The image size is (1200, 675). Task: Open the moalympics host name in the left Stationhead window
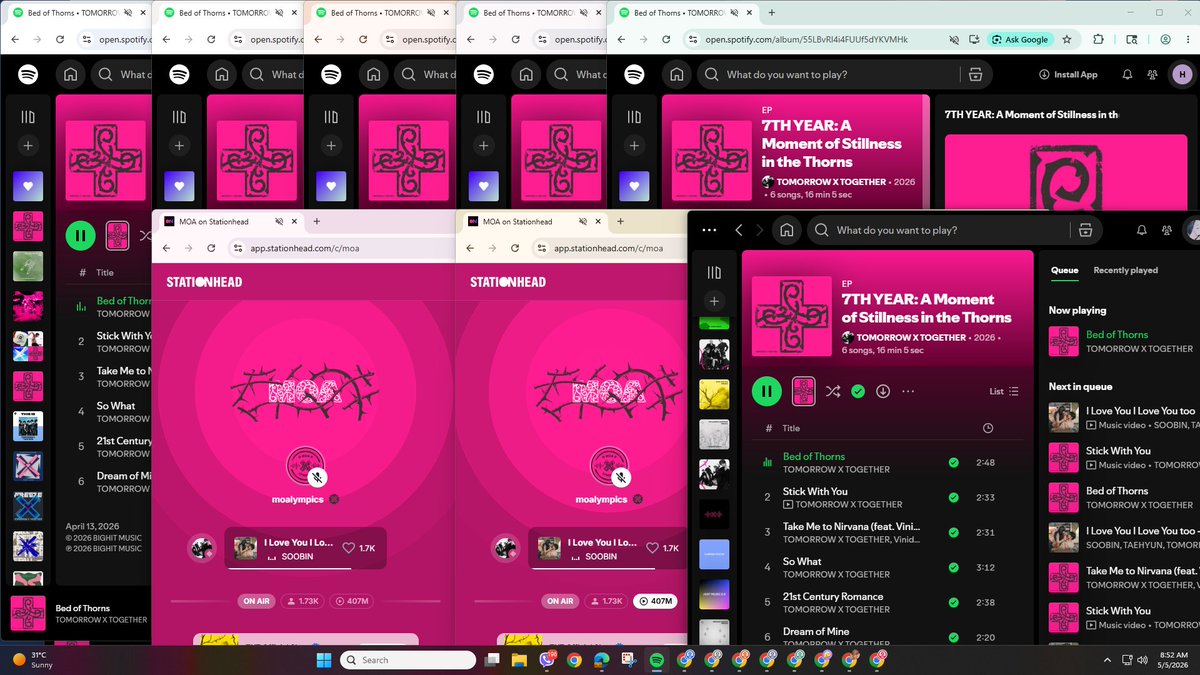click(x=297, y=499)
